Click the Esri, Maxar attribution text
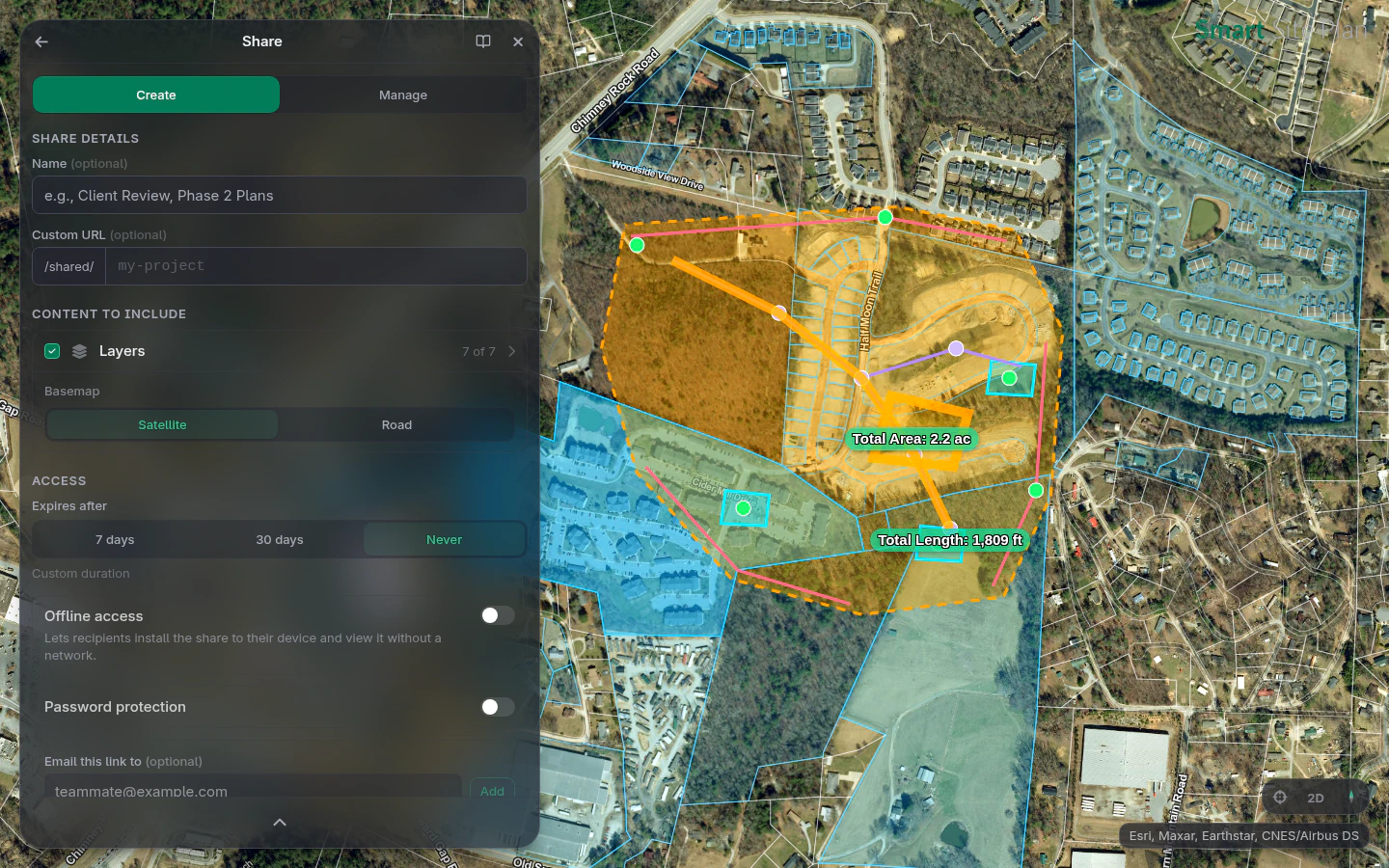Screen dimensions: 1389x868 coord(1244,835)
